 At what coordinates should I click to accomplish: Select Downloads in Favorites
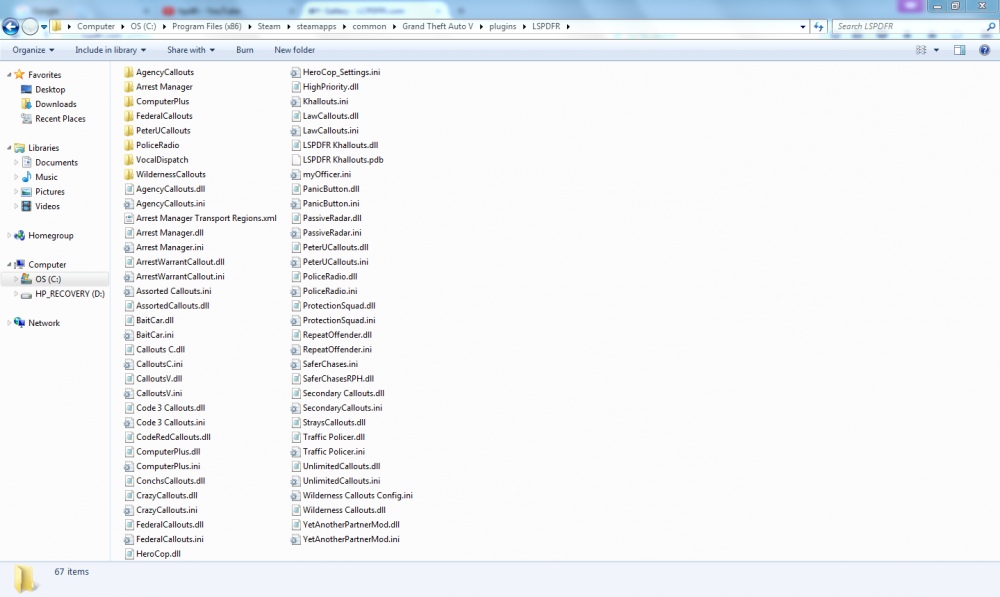55,104
